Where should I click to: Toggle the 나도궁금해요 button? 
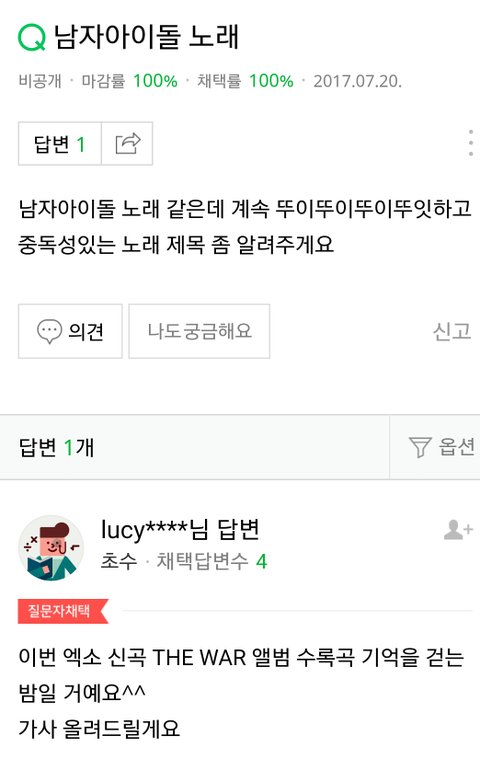point(199,332)
